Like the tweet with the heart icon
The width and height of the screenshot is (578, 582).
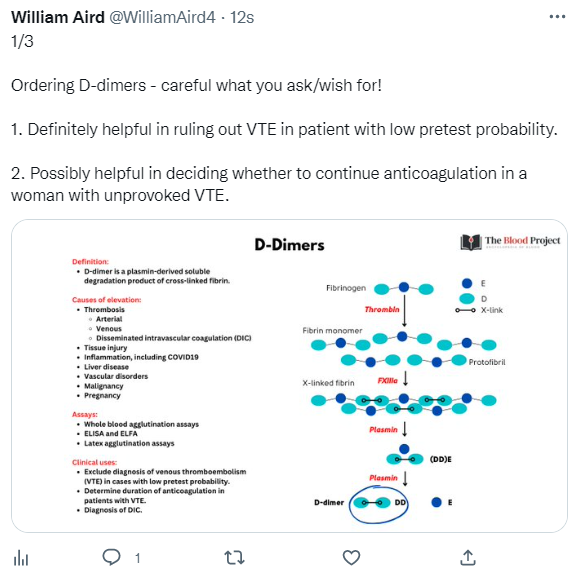point(351,558)
